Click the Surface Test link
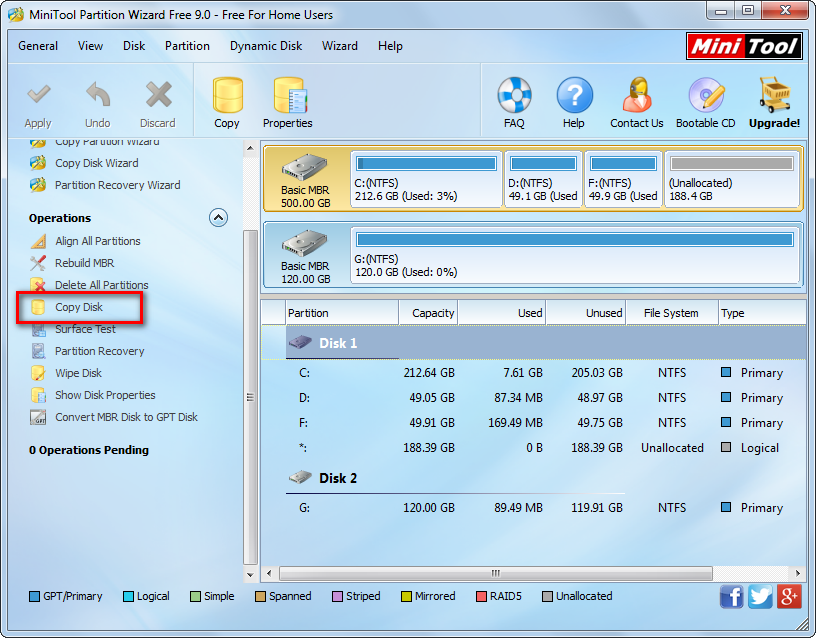The height and width of the screenshot is (638, 816). point(85,329)
